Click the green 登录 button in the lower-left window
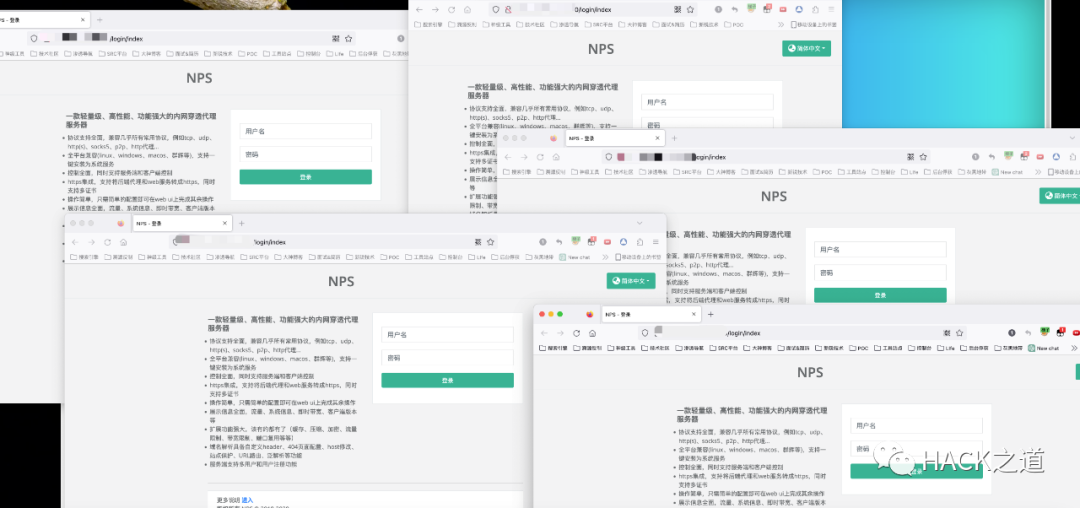This screenshot has height=508, width=1080. (x=448, y=380)
